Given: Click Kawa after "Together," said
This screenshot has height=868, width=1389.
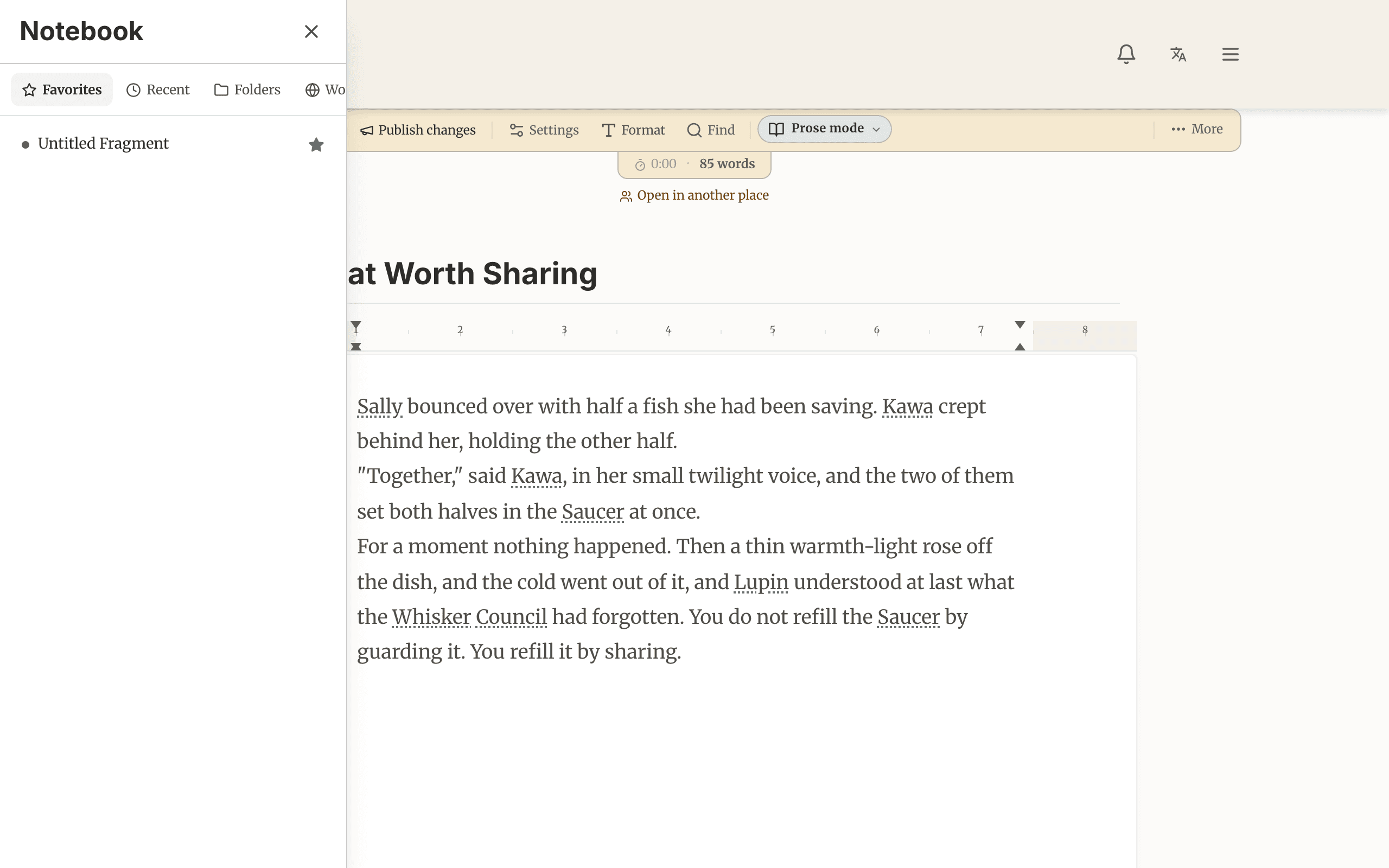Looking at the screenshot, I should (536, 476).
